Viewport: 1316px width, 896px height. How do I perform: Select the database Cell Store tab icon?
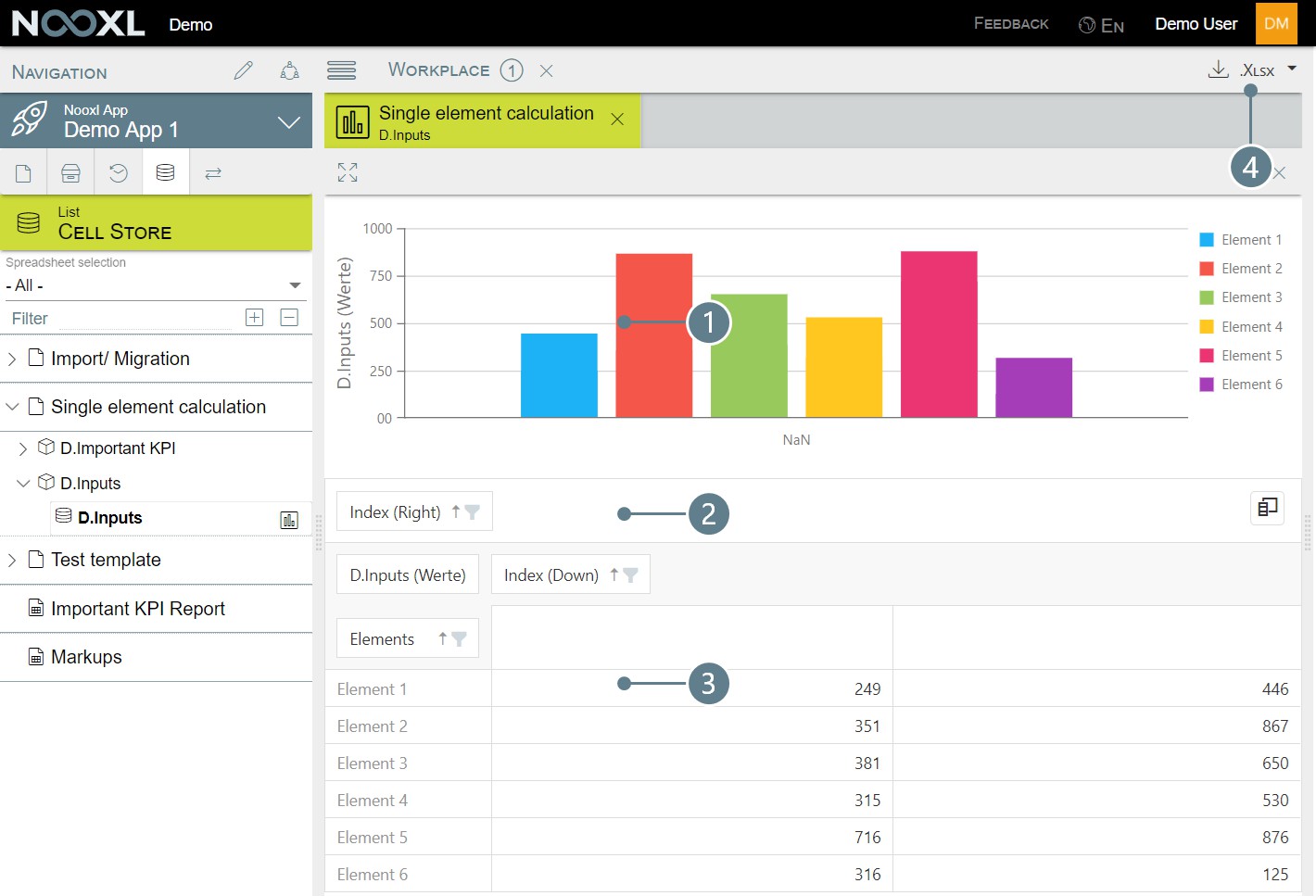tap(166, 173)
